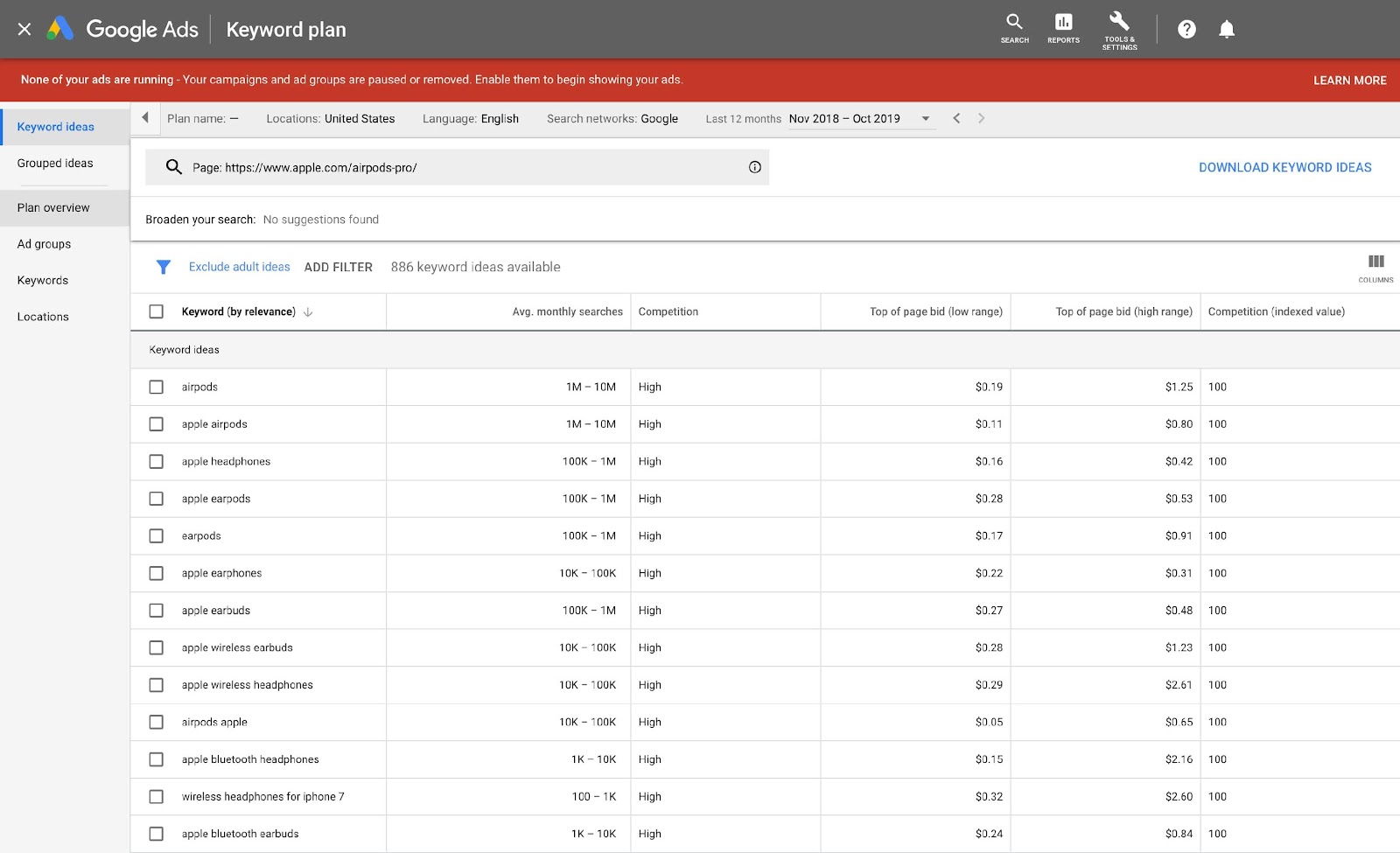Tick the apple earphones checkbox

click(157, 573)
